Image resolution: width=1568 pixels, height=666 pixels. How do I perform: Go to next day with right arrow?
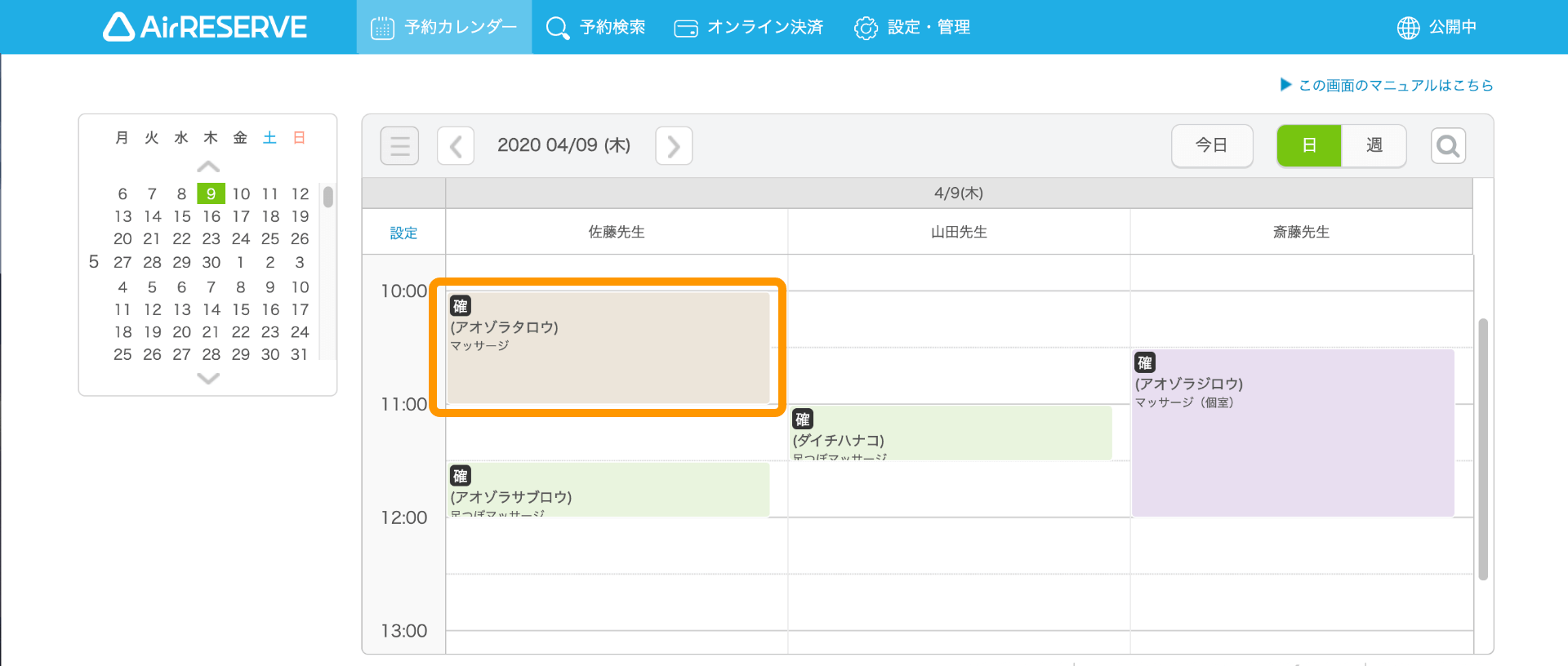(674, 146)
